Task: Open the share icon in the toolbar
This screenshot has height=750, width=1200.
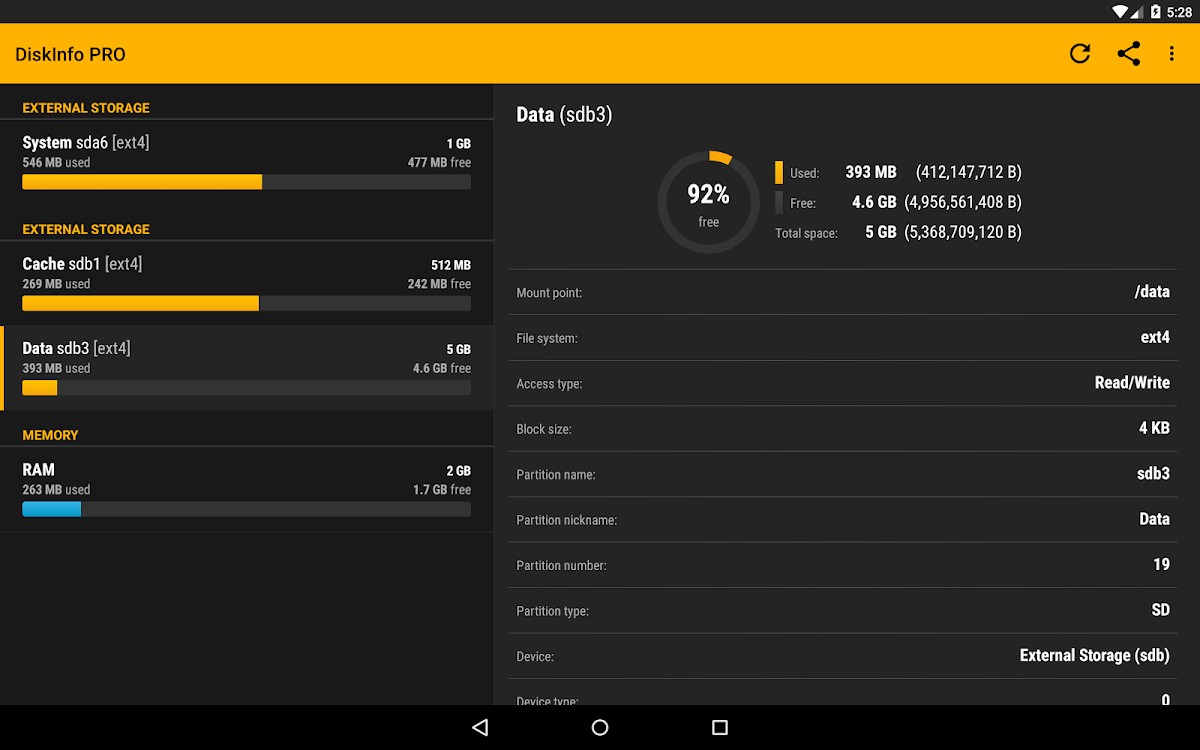Action: 1128,54
